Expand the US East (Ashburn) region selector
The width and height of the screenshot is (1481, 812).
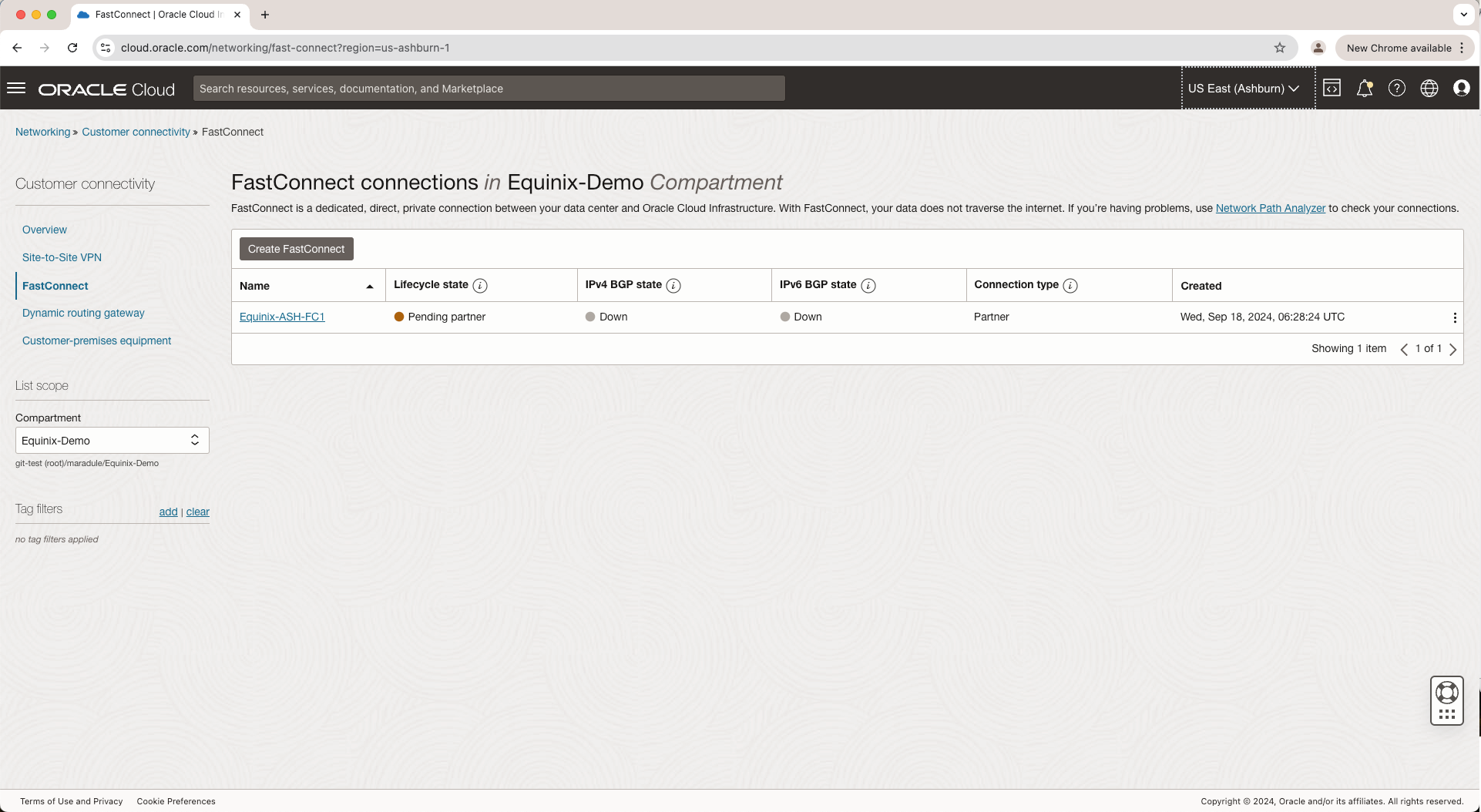(x=1243, y=89)
